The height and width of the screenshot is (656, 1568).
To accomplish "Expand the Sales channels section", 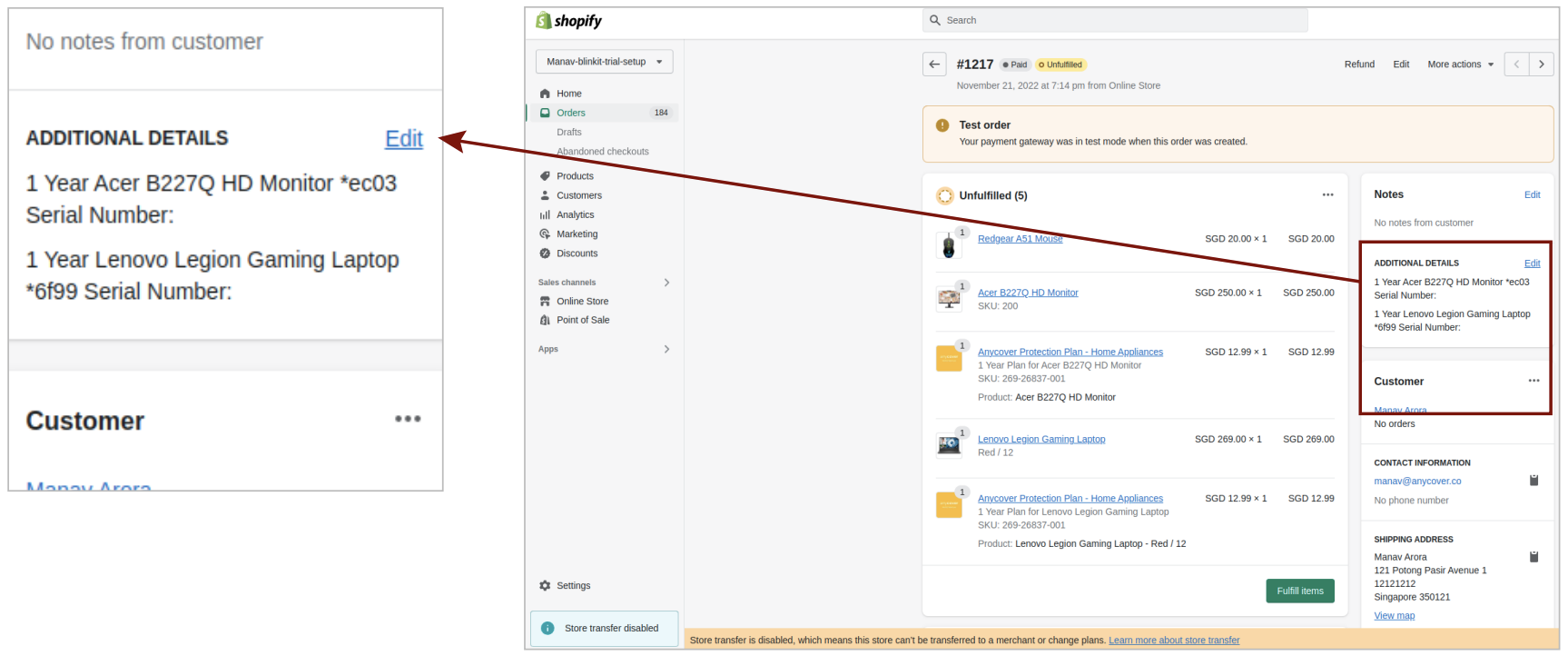I will (x=666, y=283).
